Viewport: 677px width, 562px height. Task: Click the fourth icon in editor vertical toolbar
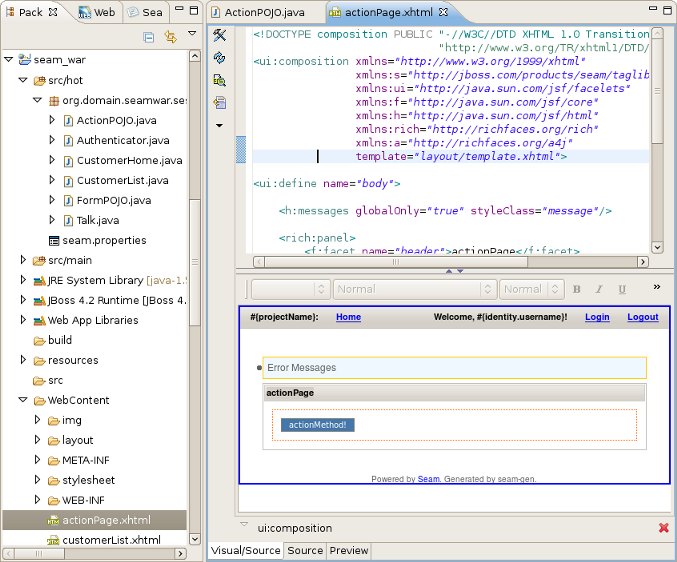(x=219, y=103)
